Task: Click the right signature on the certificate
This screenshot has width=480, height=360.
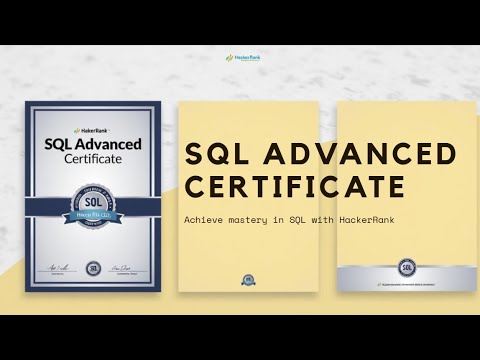Action: pyautogui.click(x=121, y=268)
